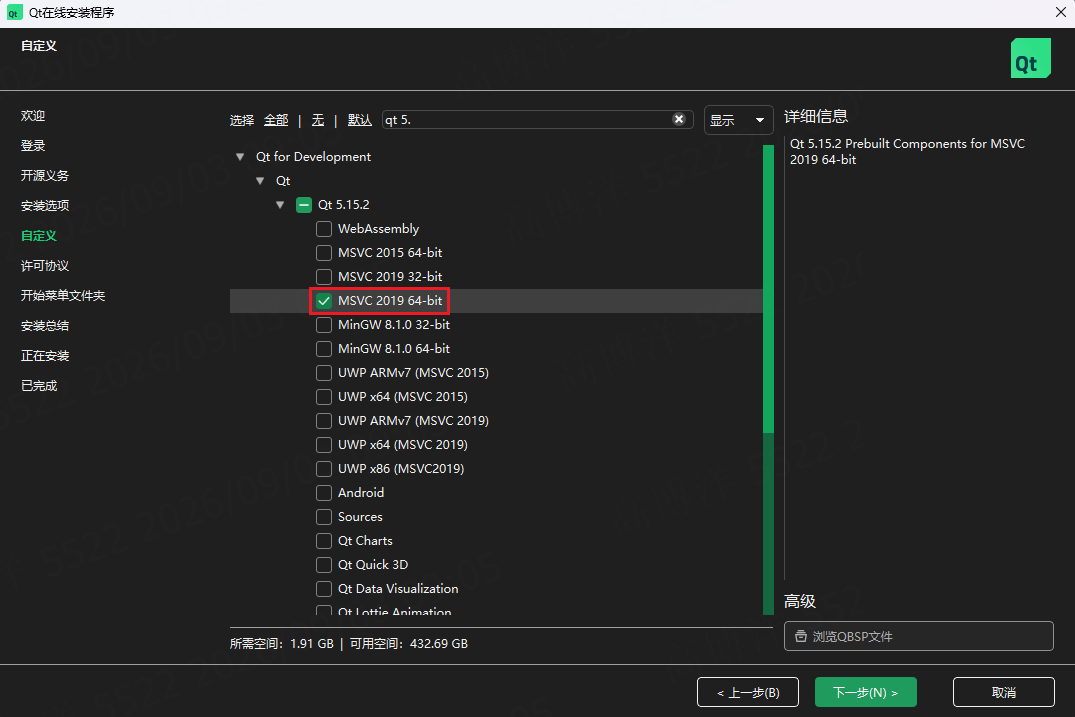1075x717 pixels.
Task: Check UWP x64 (MSVC 2015)
Action: click(324, 397)
